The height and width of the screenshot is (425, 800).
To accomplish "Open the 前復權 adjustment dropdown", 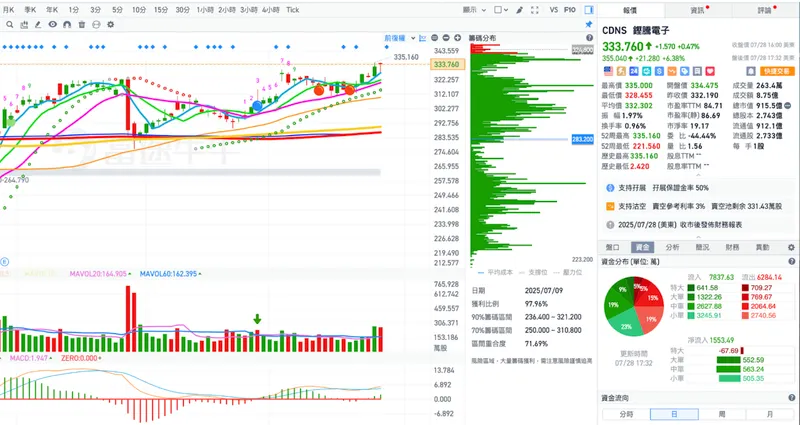I will pos(399,38).
